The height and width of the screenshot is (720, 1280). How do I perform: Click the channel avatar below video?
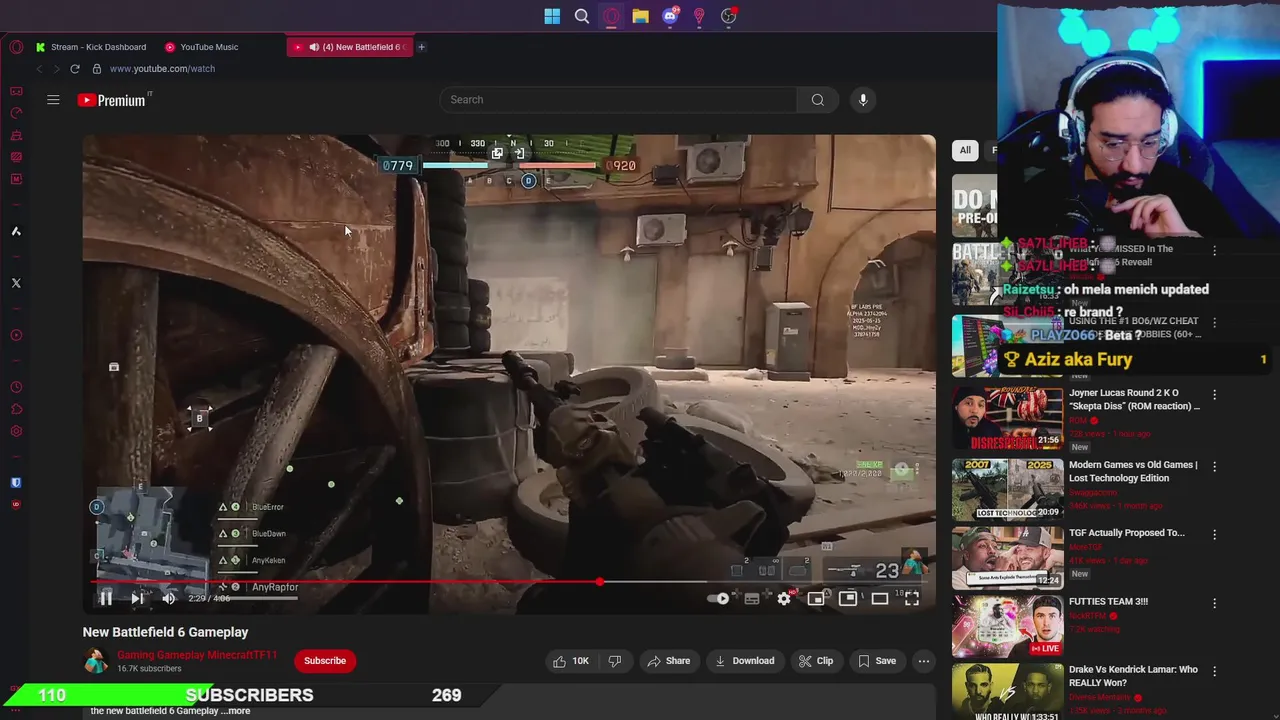(x=96, y=661)
